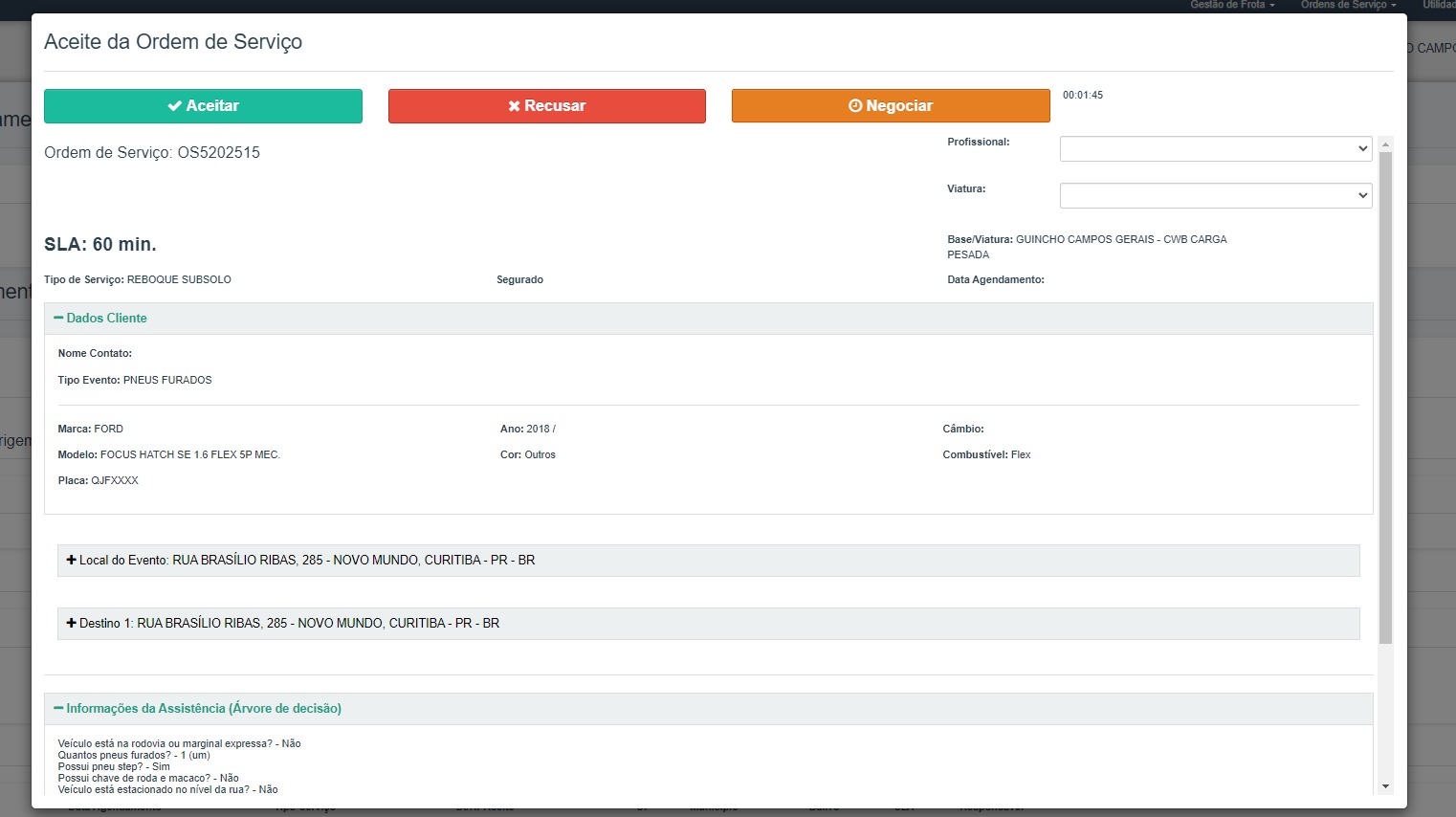Screen dimensions: 1456x817
Task: Click the order number OS5202515 text
Action: [218, 152]
